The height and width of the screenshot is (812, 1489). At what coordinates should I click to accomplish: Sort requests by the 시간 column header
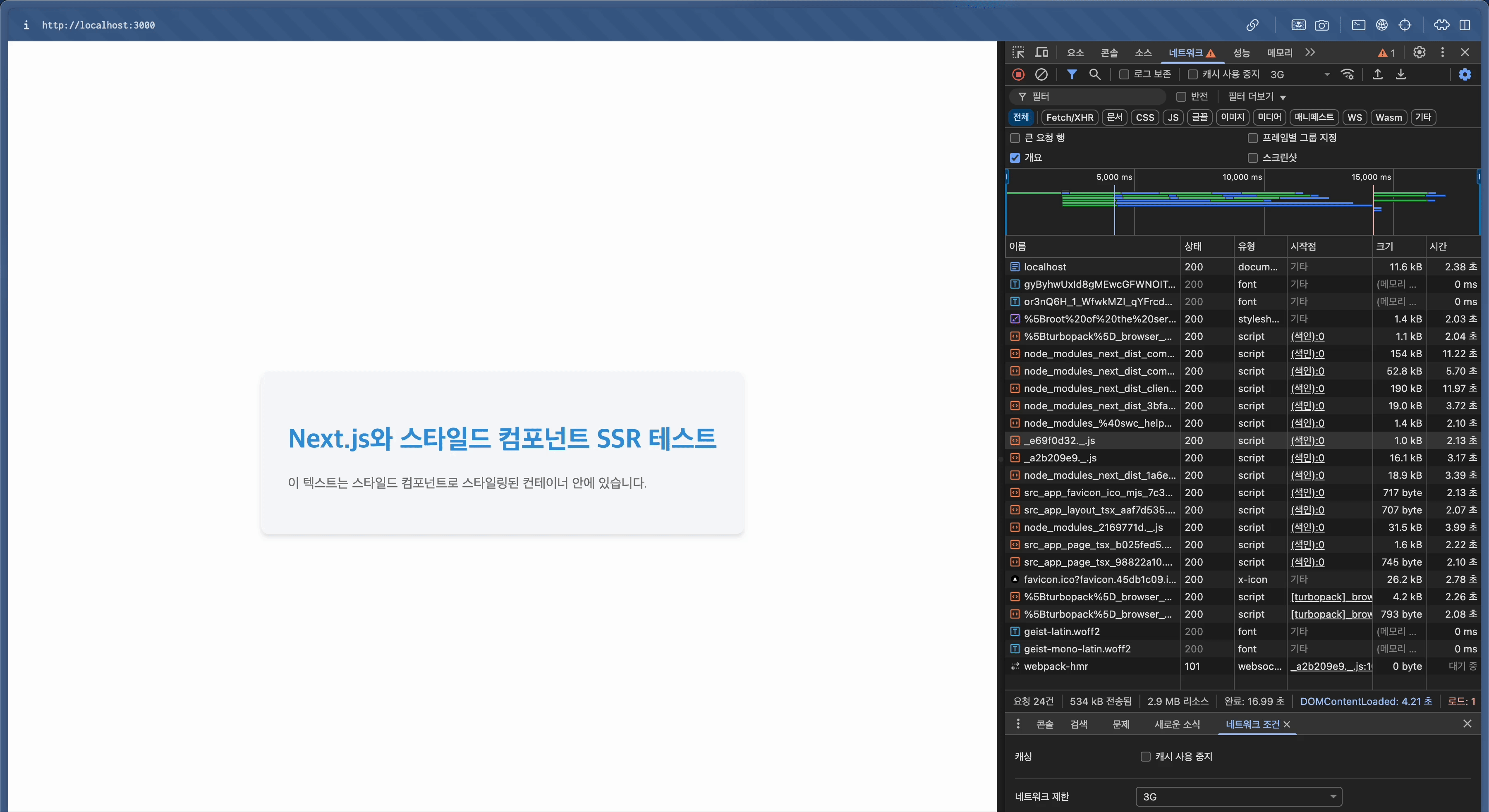pos(1452,246)
